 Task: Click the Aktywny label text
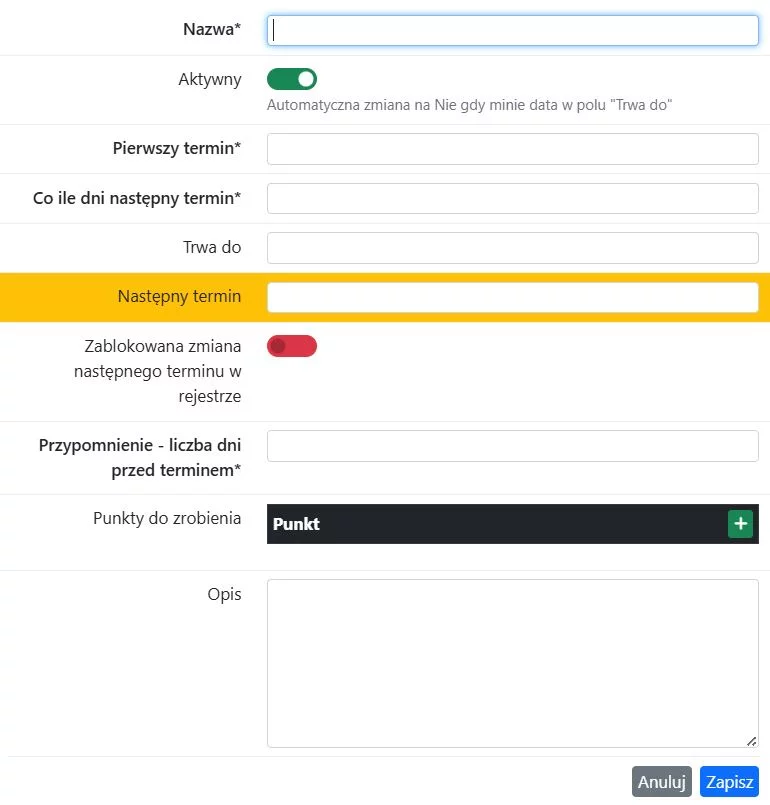(x=209, y=80)
